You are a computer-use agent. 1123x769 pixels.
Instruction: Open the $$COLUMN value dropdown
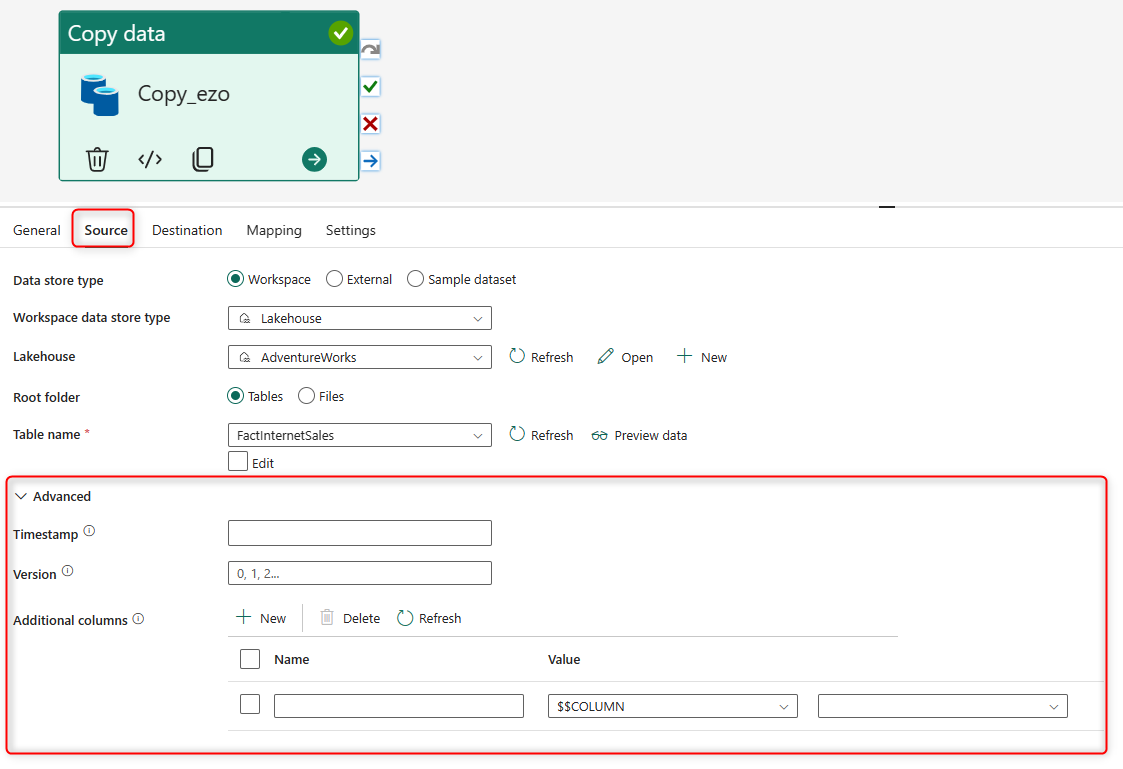pyautogui.click(x=672, y=706)
